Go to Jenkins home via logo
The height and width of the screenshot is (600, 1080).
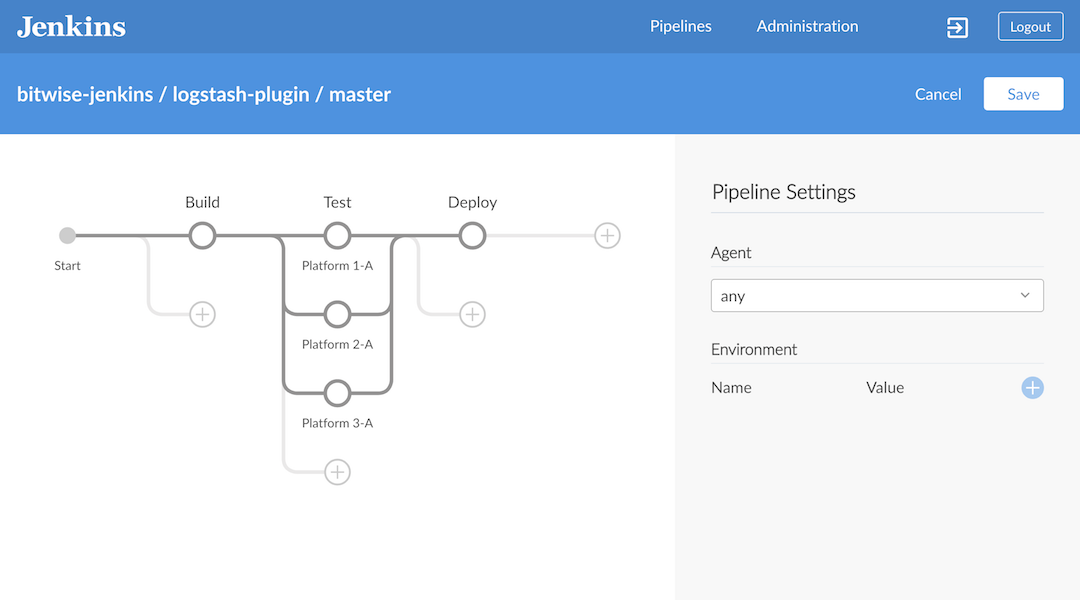[71, 27]
